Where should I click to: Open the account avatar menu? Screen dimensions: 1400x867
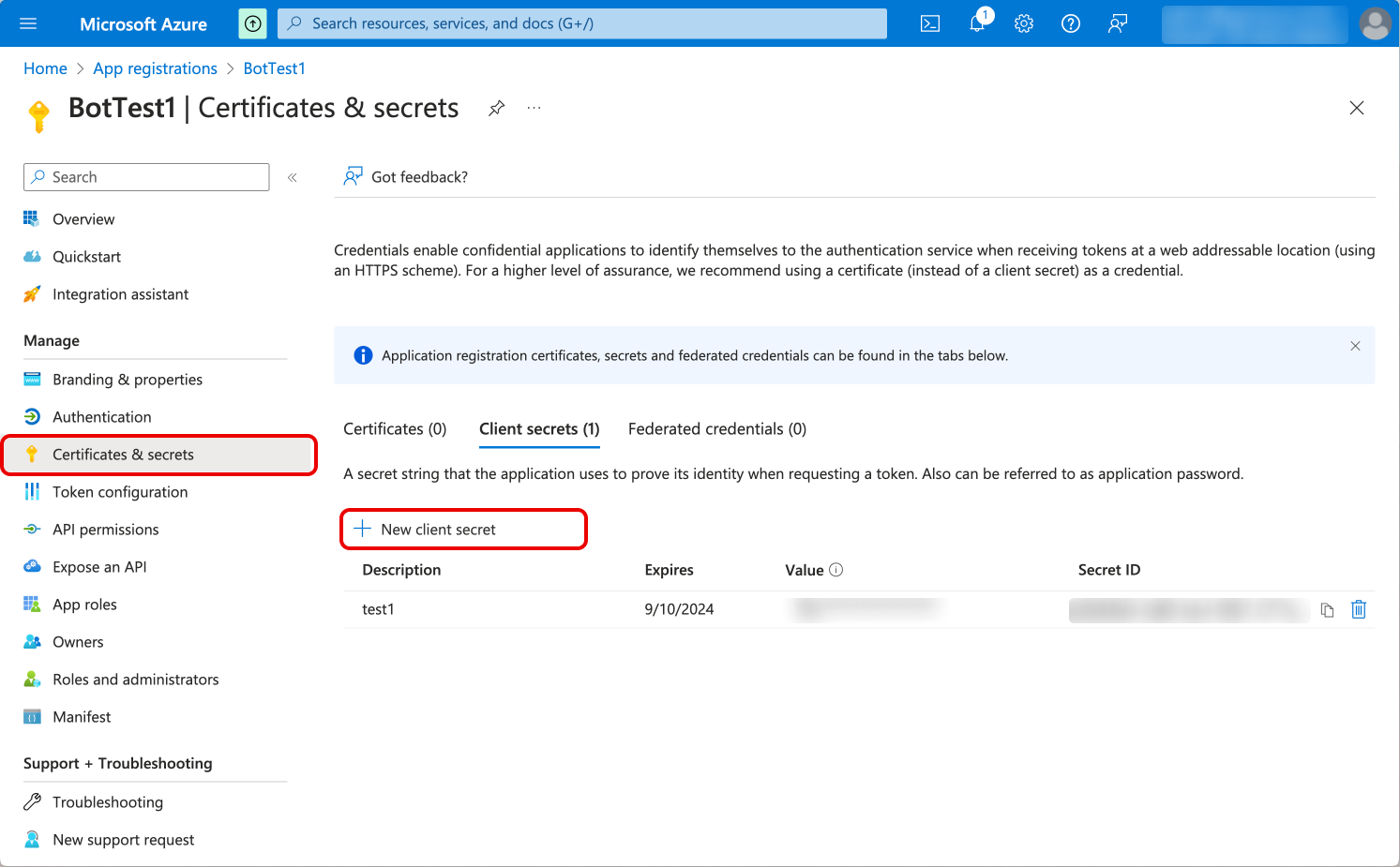tap(1376, 23)
